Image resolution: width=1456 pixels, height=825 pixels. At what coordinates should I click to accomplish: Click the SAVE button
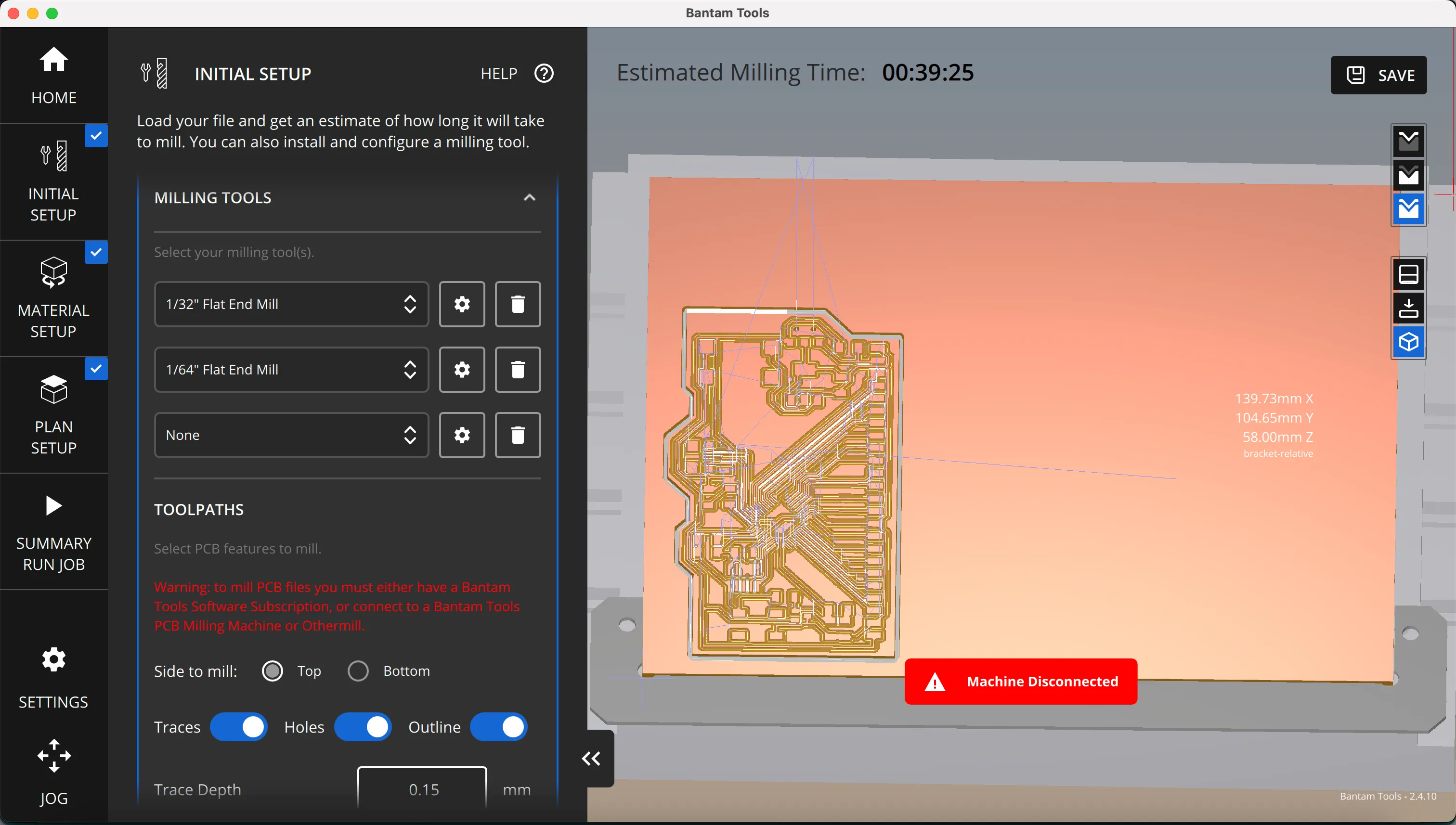[1378, 75]
